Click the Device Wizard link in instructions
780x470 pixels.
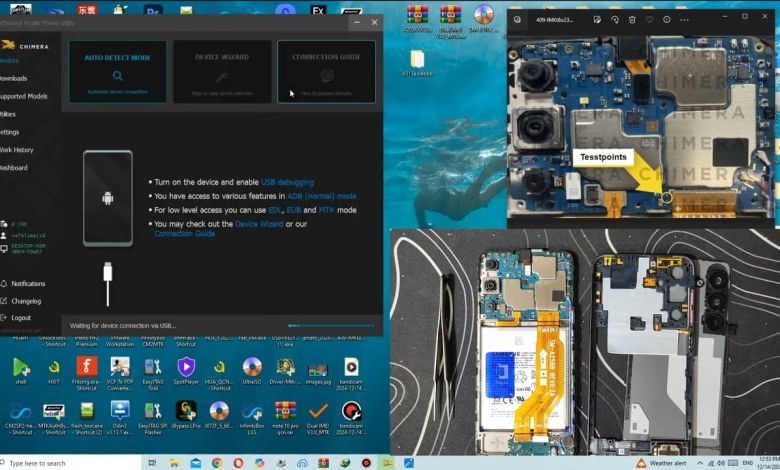[259, 224]
